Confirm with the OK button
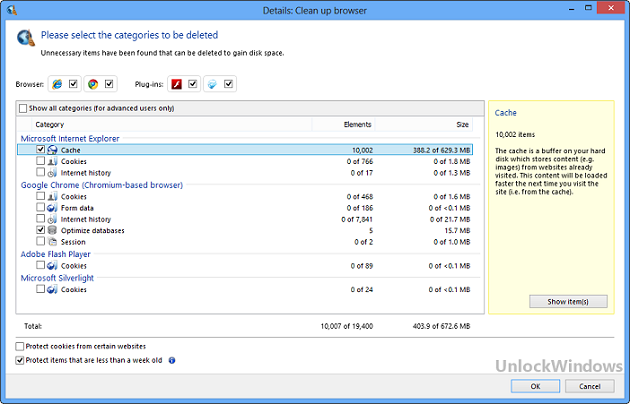 click(x=535, y=386)
